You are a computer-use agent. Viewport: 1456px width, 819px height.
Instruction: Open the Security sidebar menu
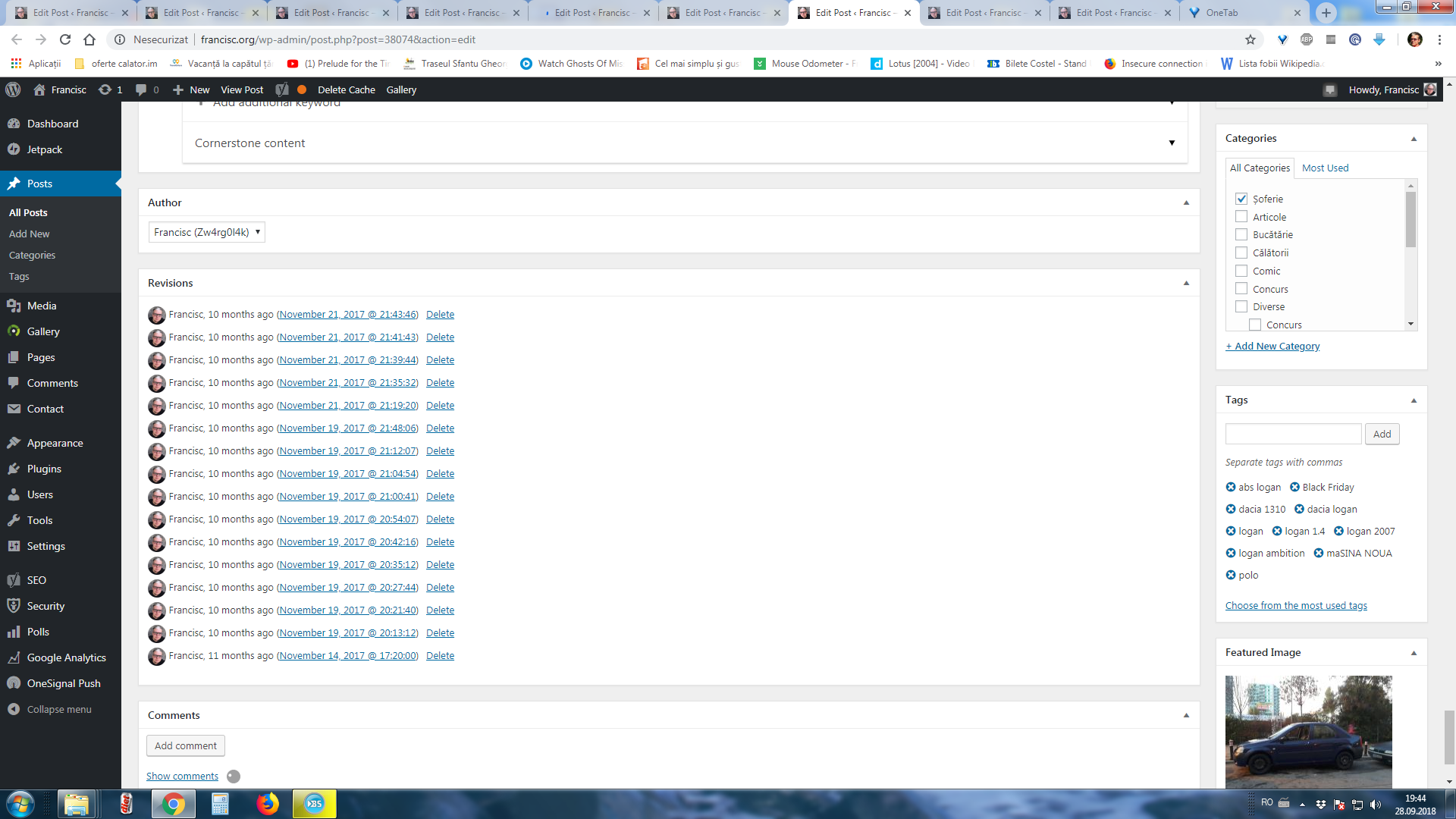[45, 606]
